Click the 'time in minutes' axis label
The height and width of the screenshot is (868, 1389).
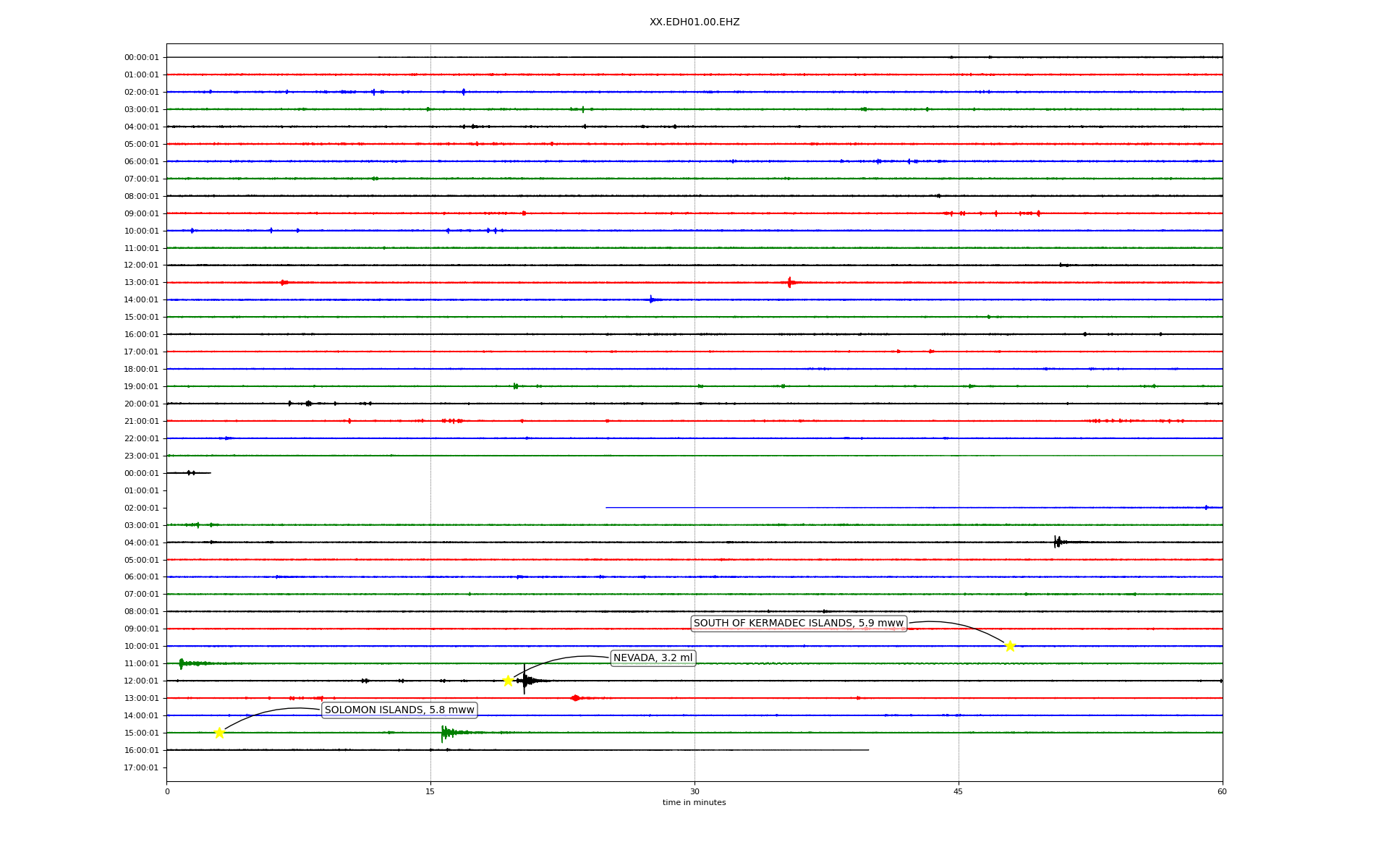coord(694,803)
